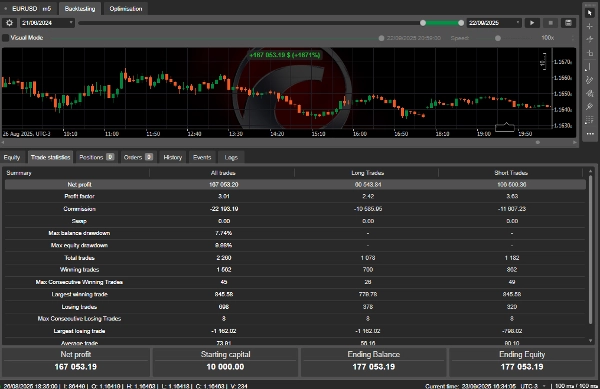Select the market snapshot sparkle tool
The image size is (600, 389).
pyautogui.click(x=590, y=39)
